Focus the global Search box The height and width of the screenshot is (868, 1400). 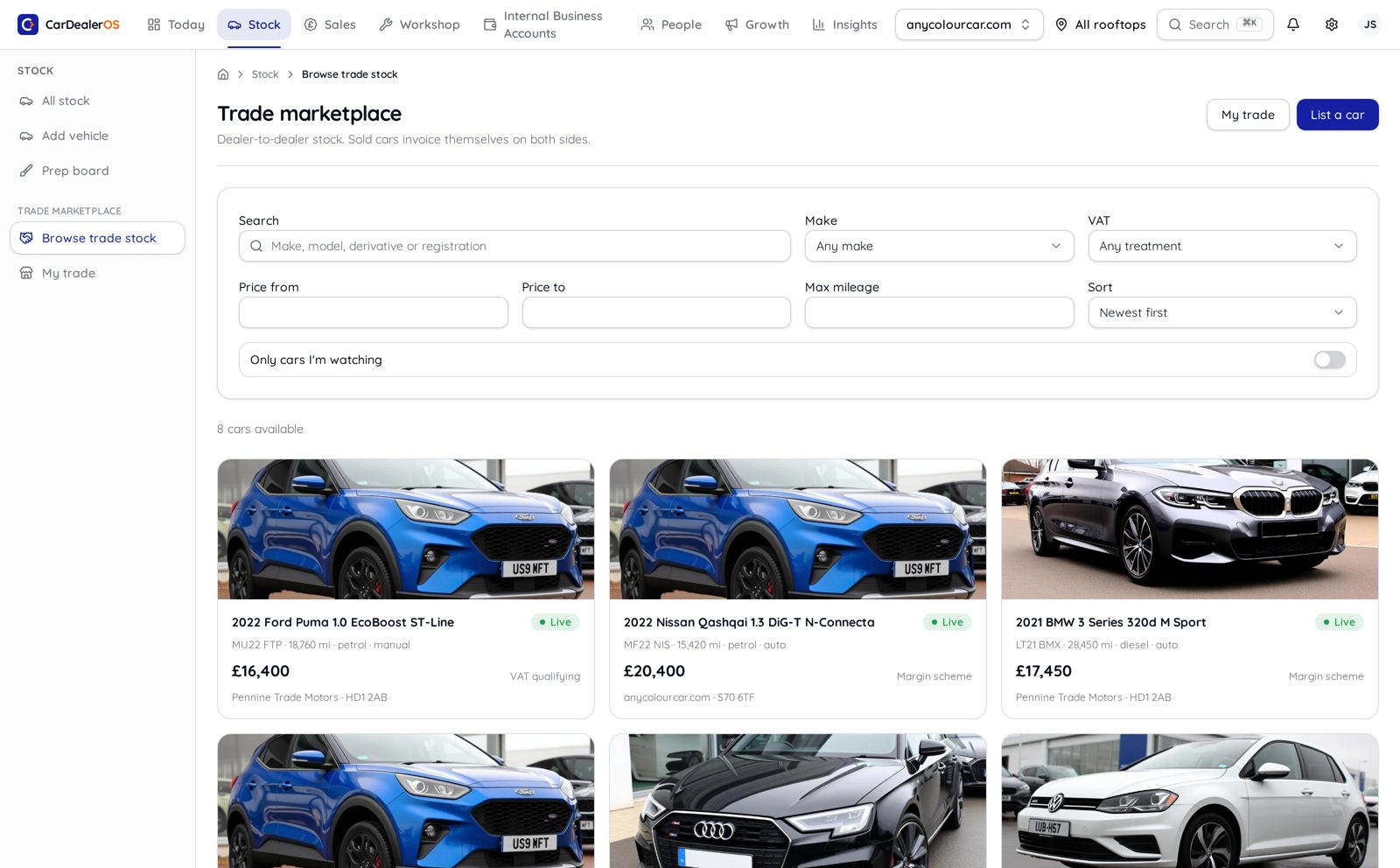(1214, 24)
